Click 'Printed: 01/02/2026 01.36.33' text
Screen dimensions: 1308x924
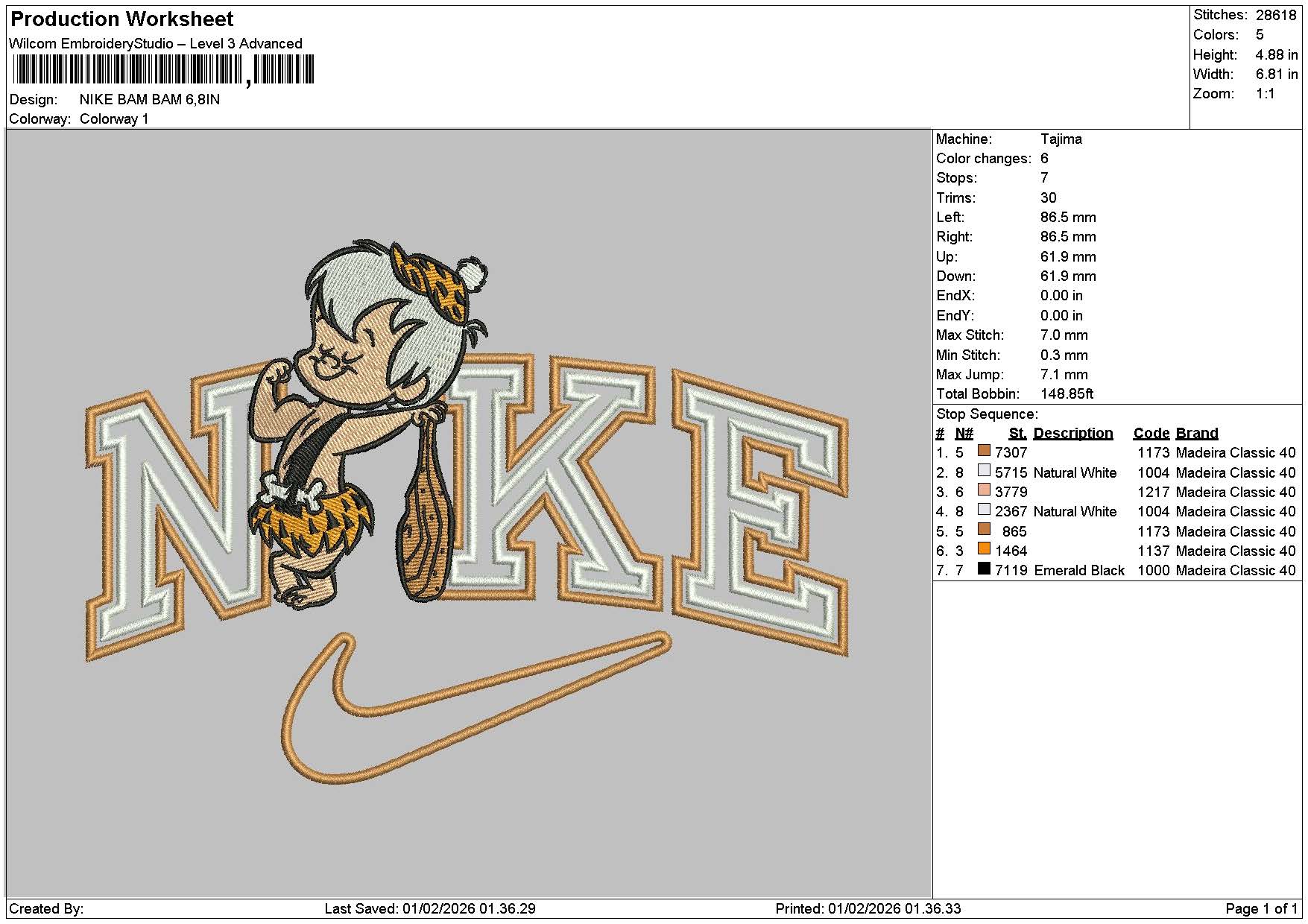point(868,908)
